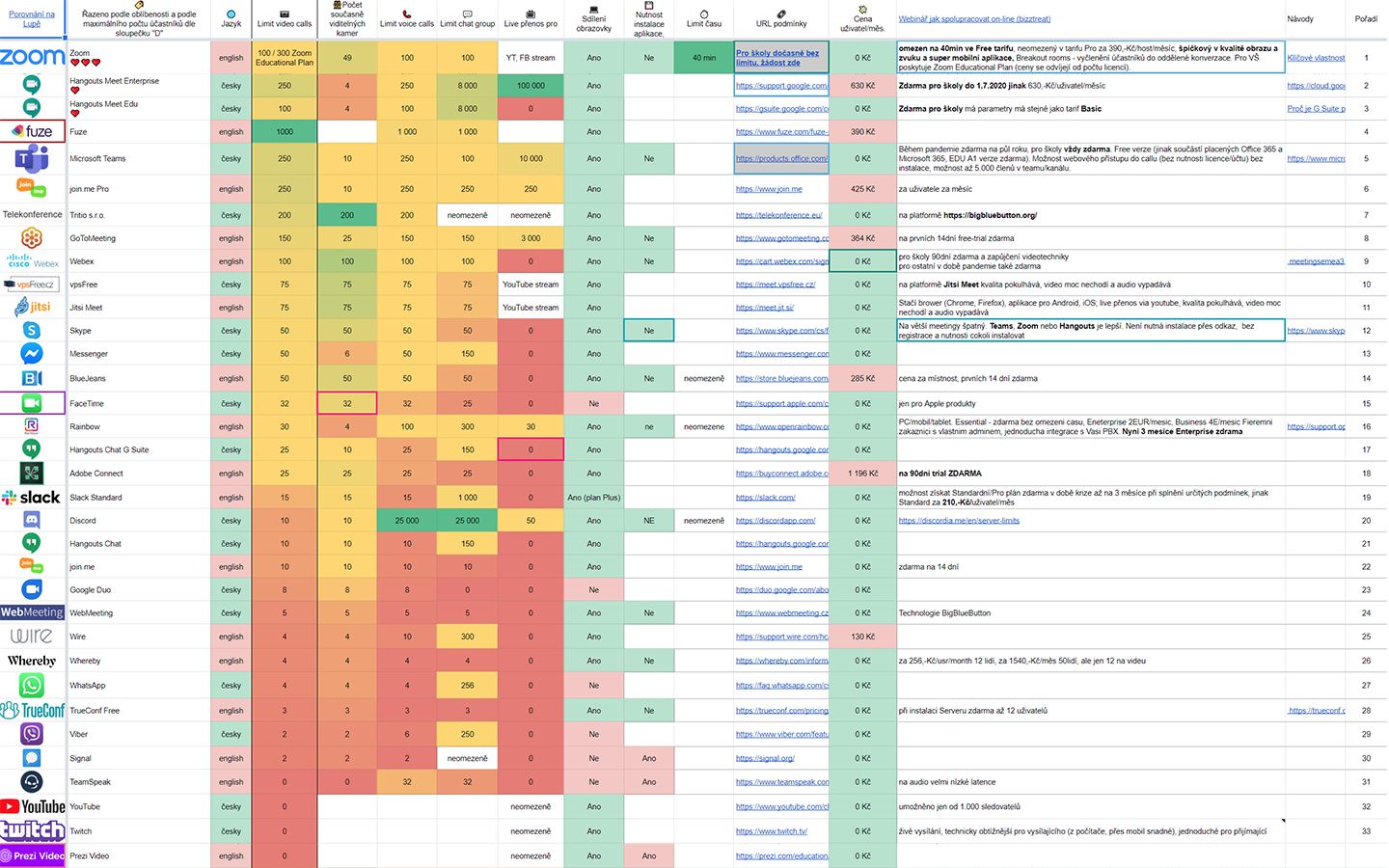The image size is (1389, 868).
Task: Open the https://www.twitch.tv/ link
Action: click(772, 831)
